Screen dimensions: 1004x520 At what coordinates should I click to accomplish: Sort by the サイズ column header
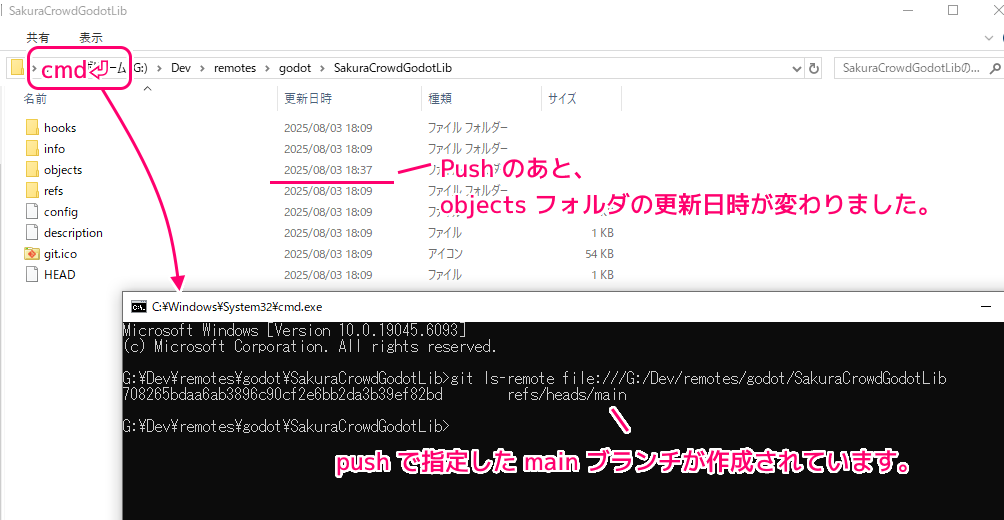click(562, 99)
